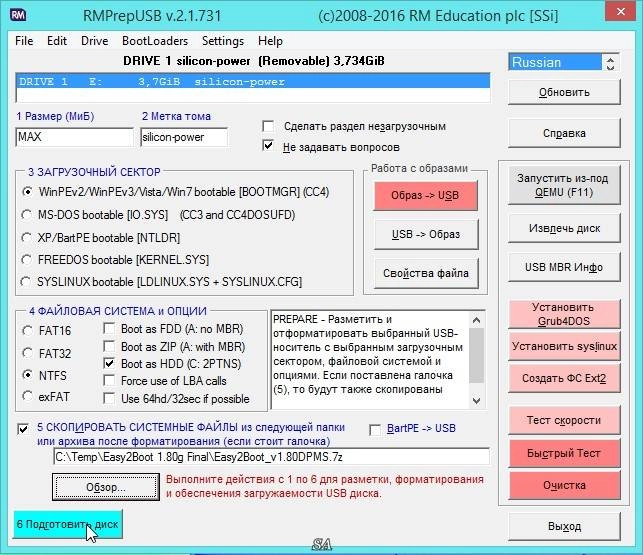Select NTFS file system

27,375
